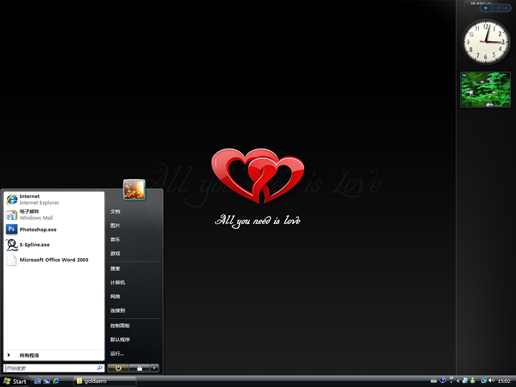Viewport: 516px width, 387px height.
Task: Expand the all programs list arrow
Action: (x=9, y=355)
